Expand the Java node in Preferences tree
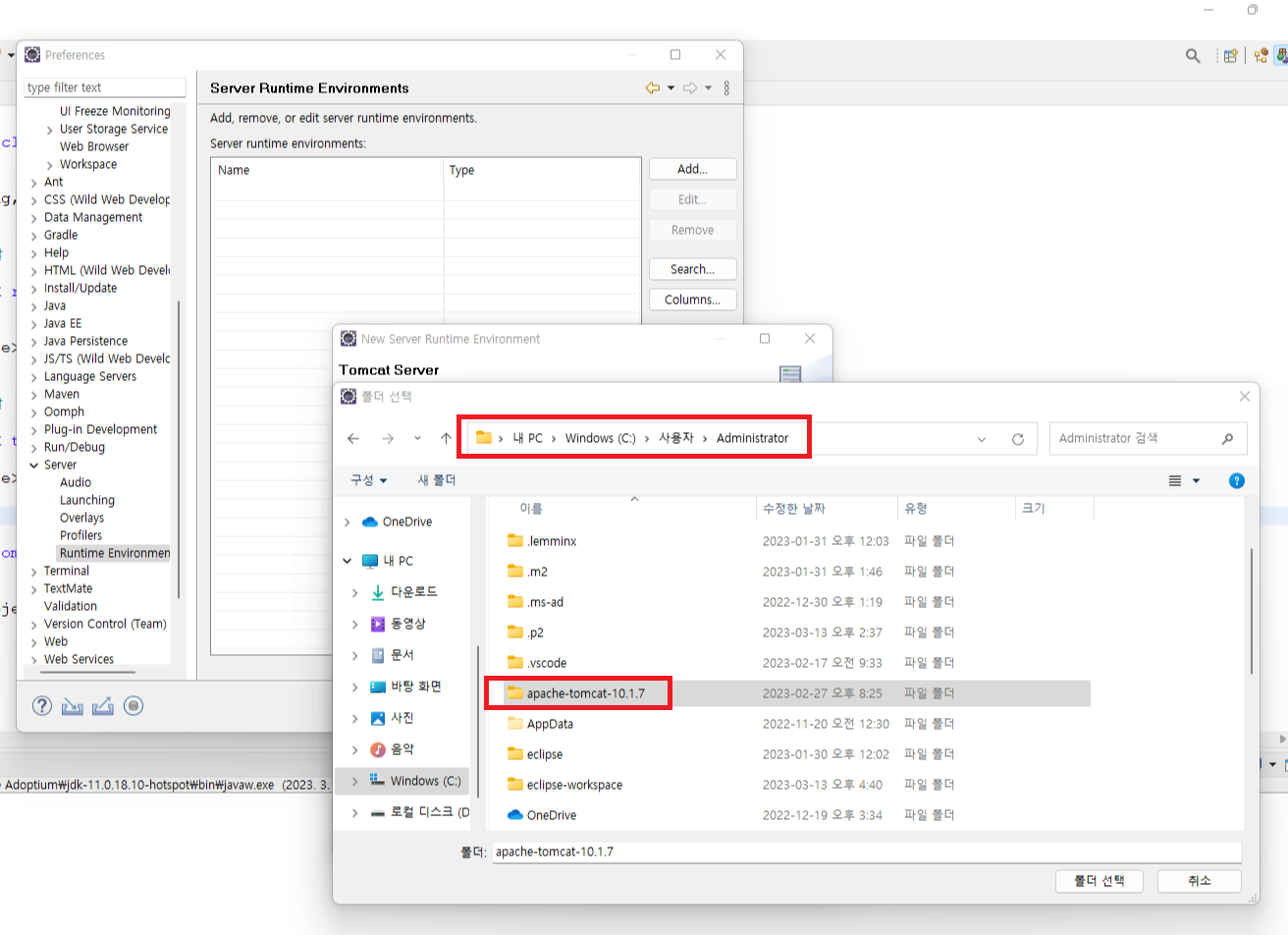 [x=34, y=306]
